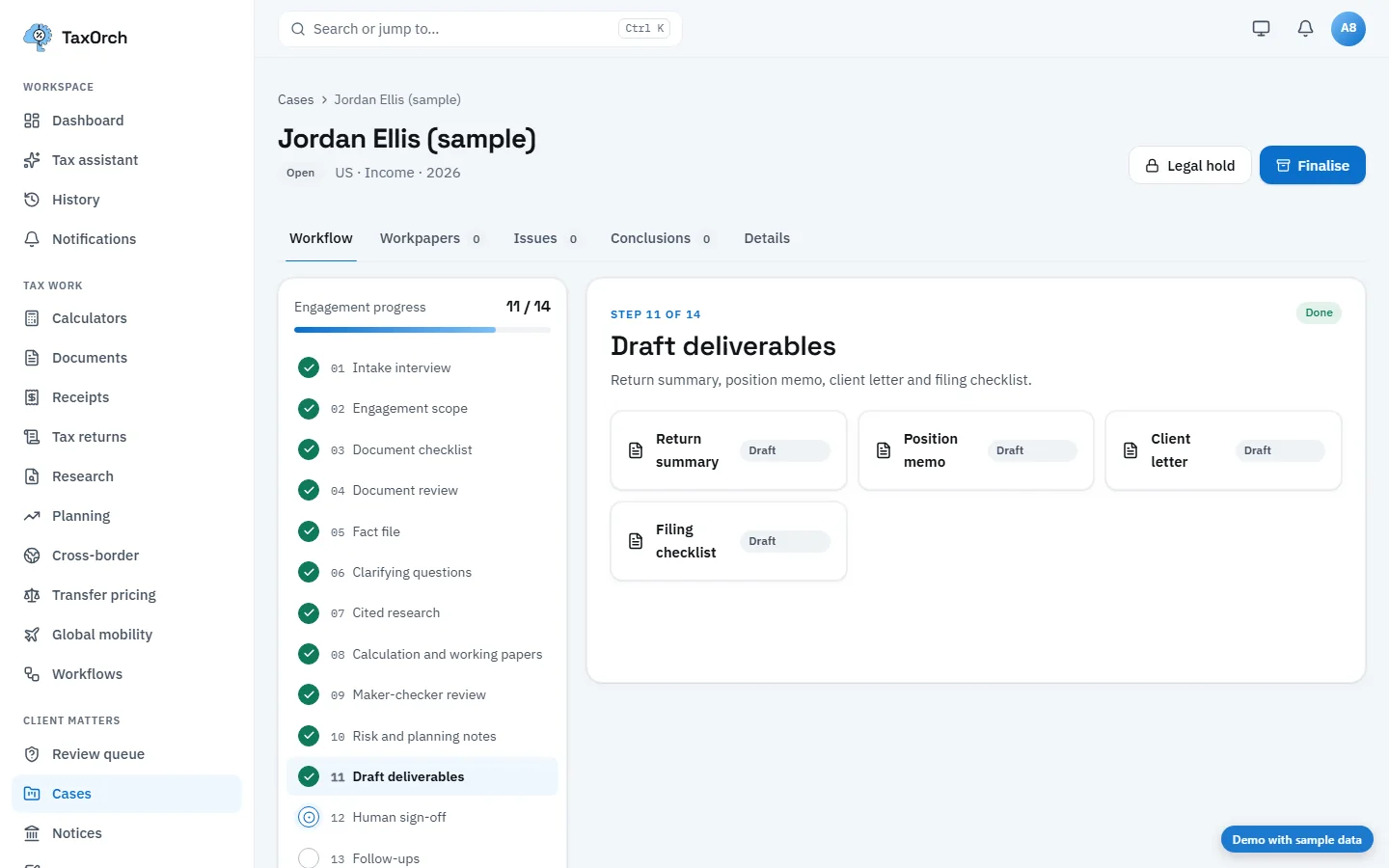
Task: Open the Conclusions tab
Action: click(x=662, y=238)
